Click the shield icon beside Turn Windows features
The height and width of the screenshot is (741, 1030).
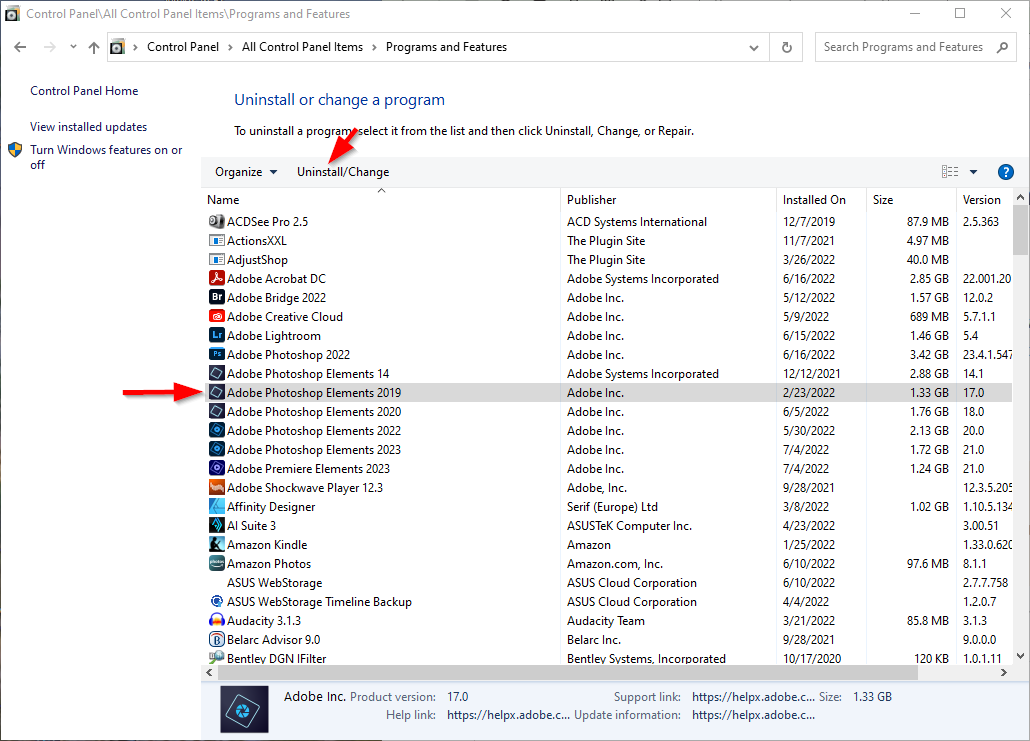(15, 150)
